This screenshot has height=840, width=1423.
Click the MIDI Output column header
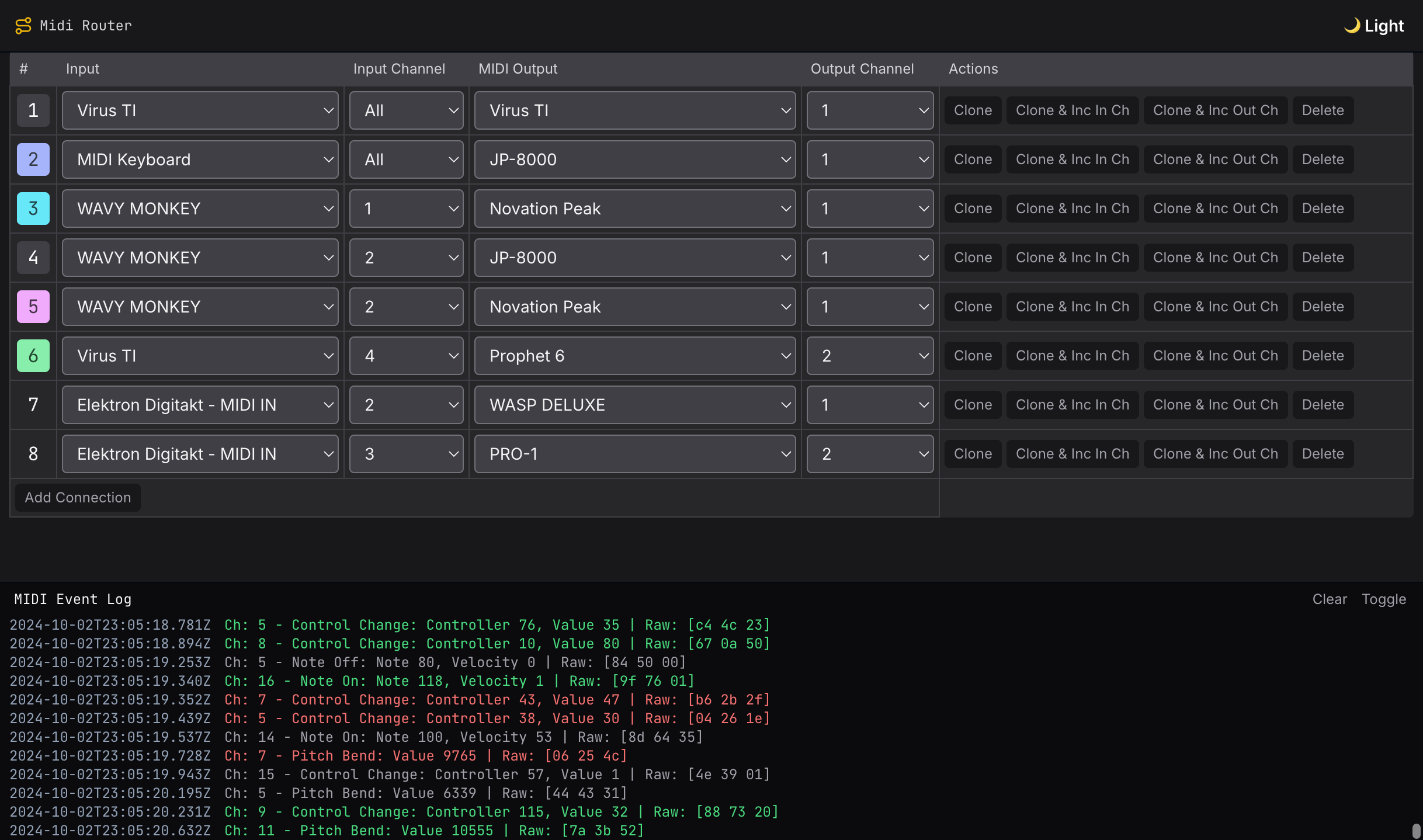518,69
